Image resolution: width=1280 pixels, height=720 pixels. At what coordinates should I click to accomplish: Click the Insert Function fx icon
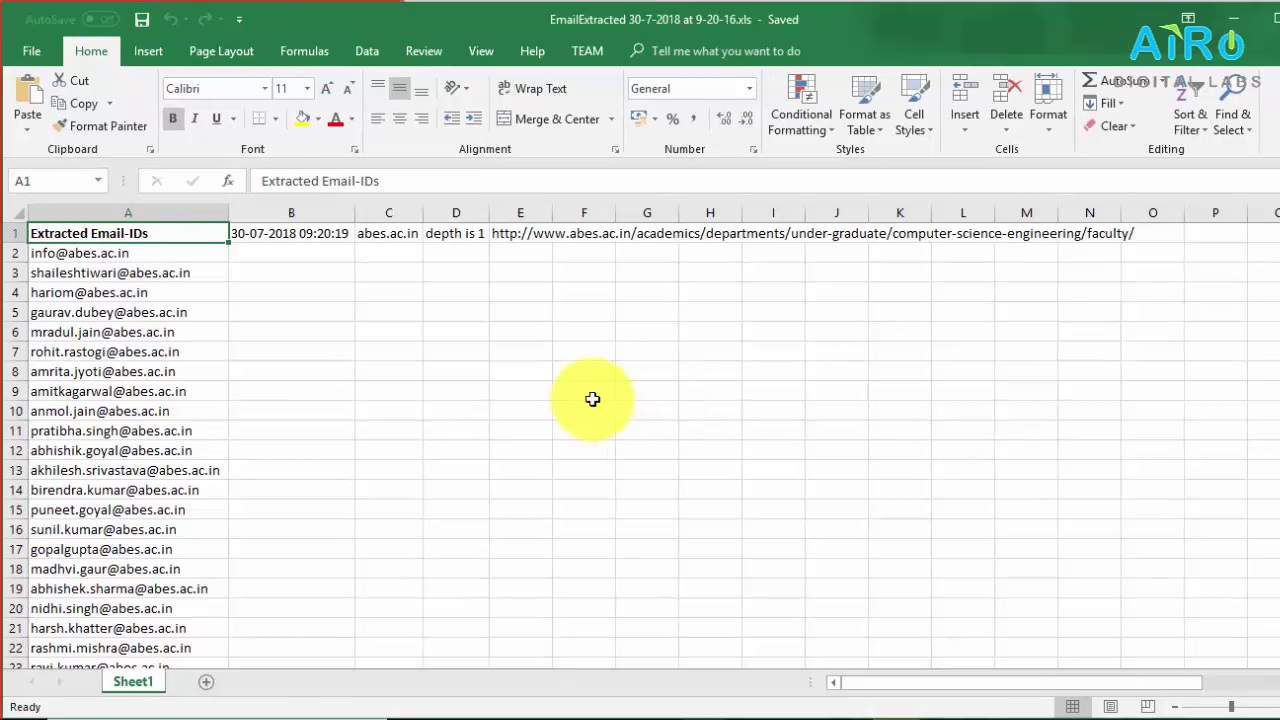click(x=228, y=181)
